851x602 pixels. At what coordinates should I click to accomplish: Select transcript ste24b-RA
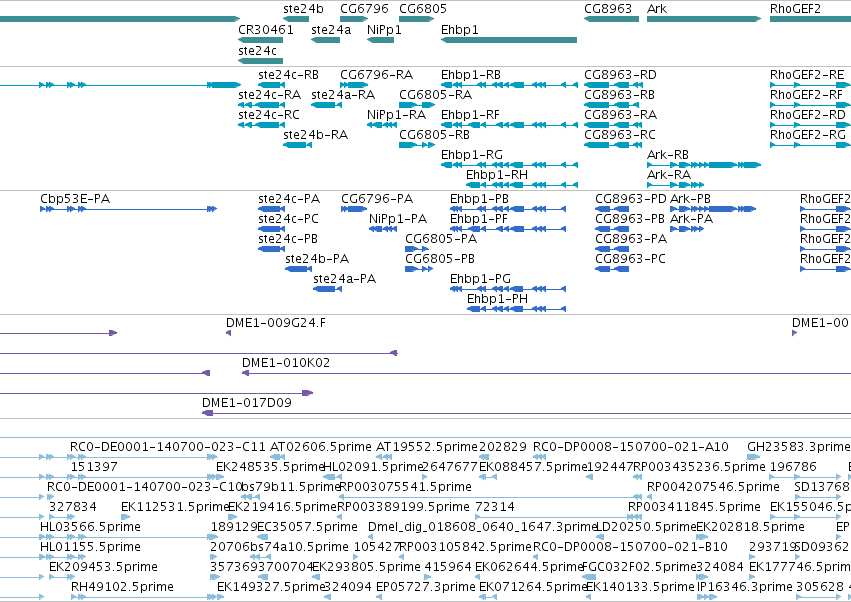pos(315,135)
